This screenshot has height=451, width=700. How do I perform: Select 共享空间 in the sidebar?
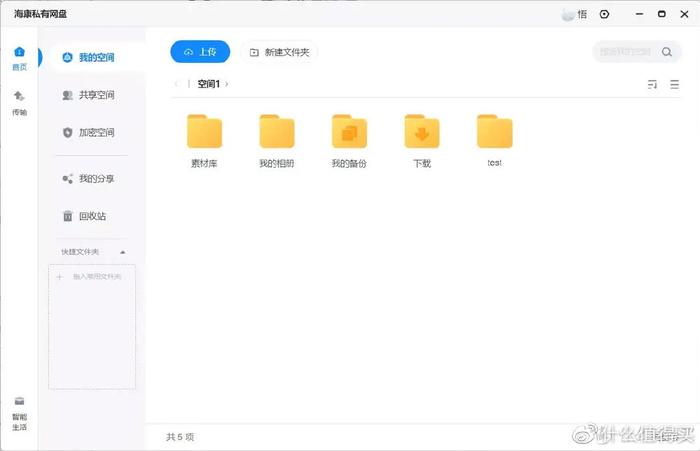point(89,95)
